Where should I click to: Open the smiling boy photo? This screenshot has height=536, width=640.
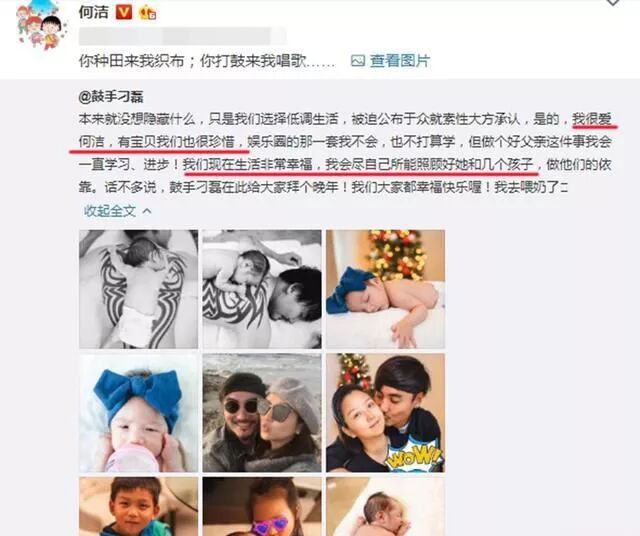tap(138, 507)
